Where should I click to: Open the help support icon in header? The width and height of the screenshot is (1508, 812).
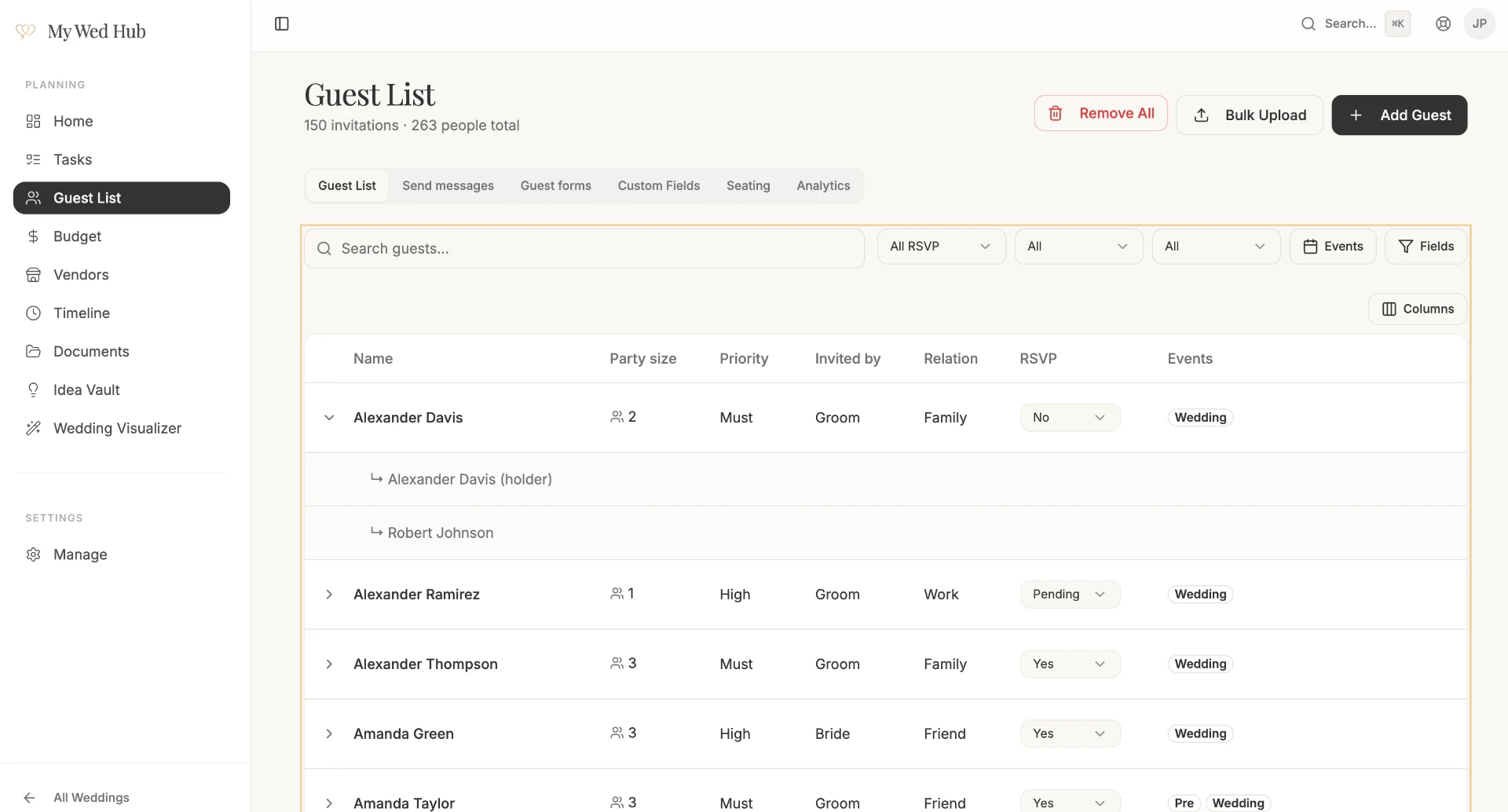[x=1443, y=24]
